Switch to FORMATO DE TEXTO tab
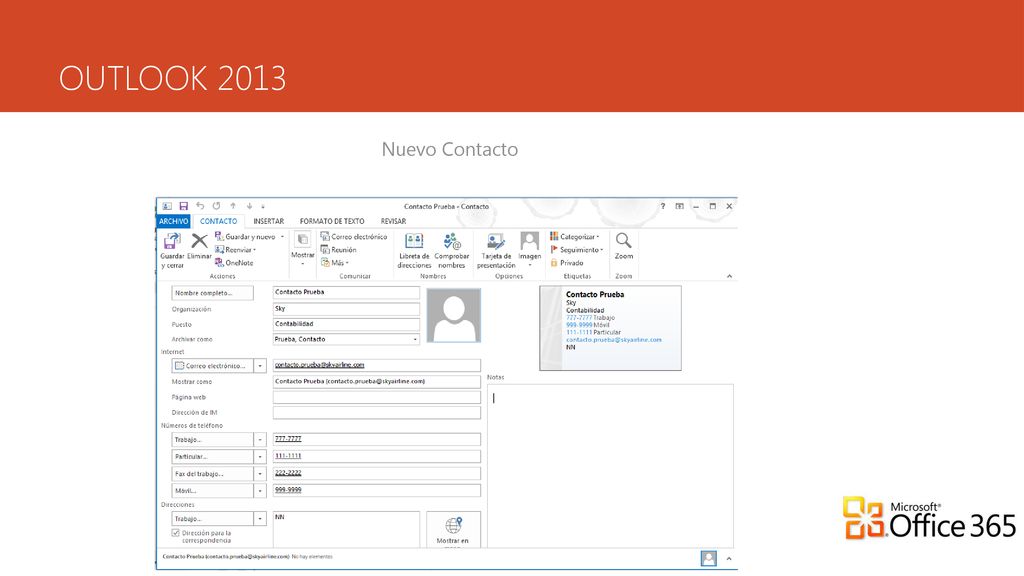Viewport: 1024px width, 576px height. point(332,221)
